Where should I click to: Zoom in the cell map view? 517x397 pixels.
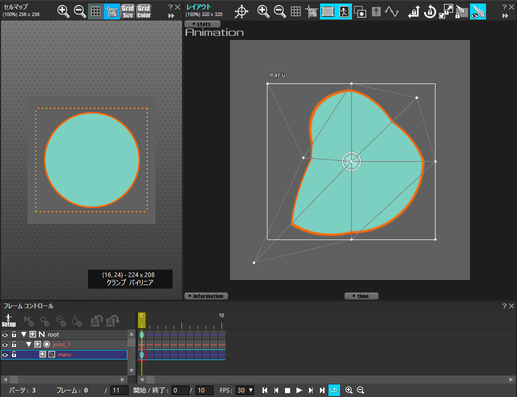(63, 11)
